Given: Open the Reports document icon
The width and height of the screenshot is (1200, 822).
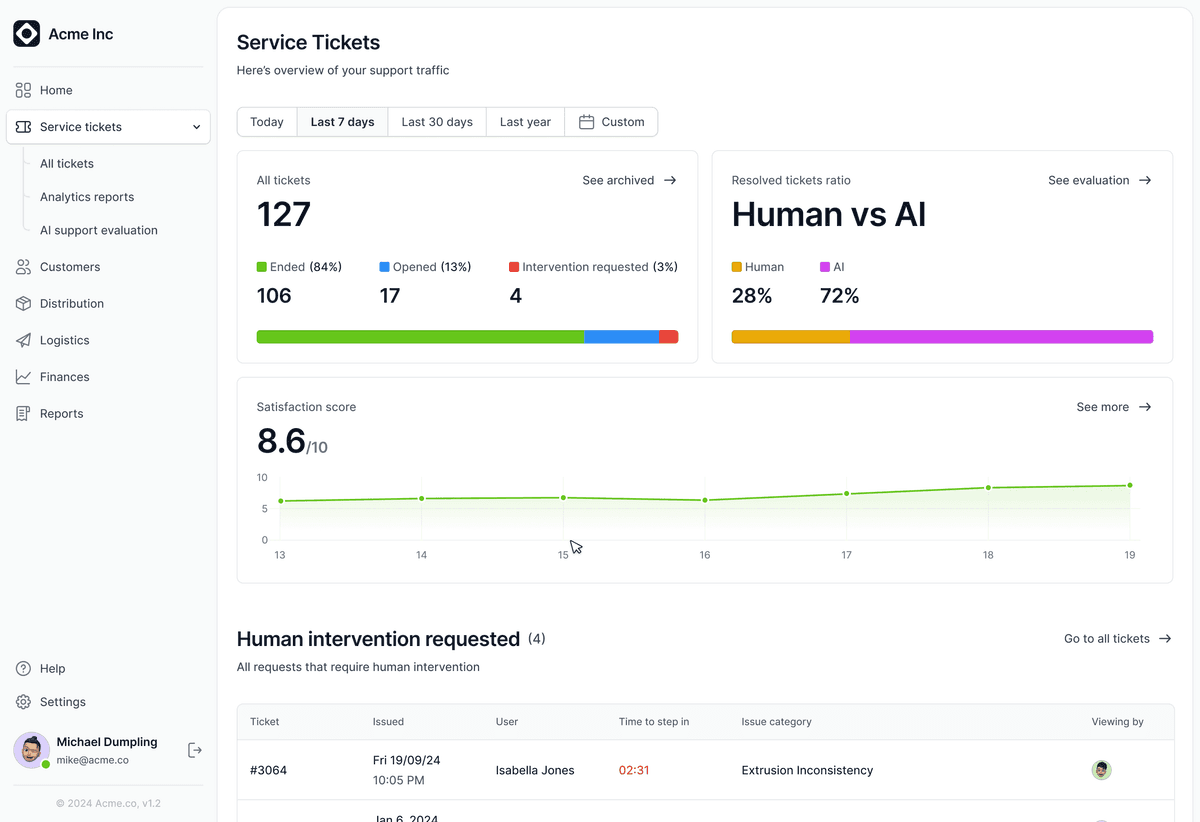Looking at the screenshot, I should tap(23, 413).
